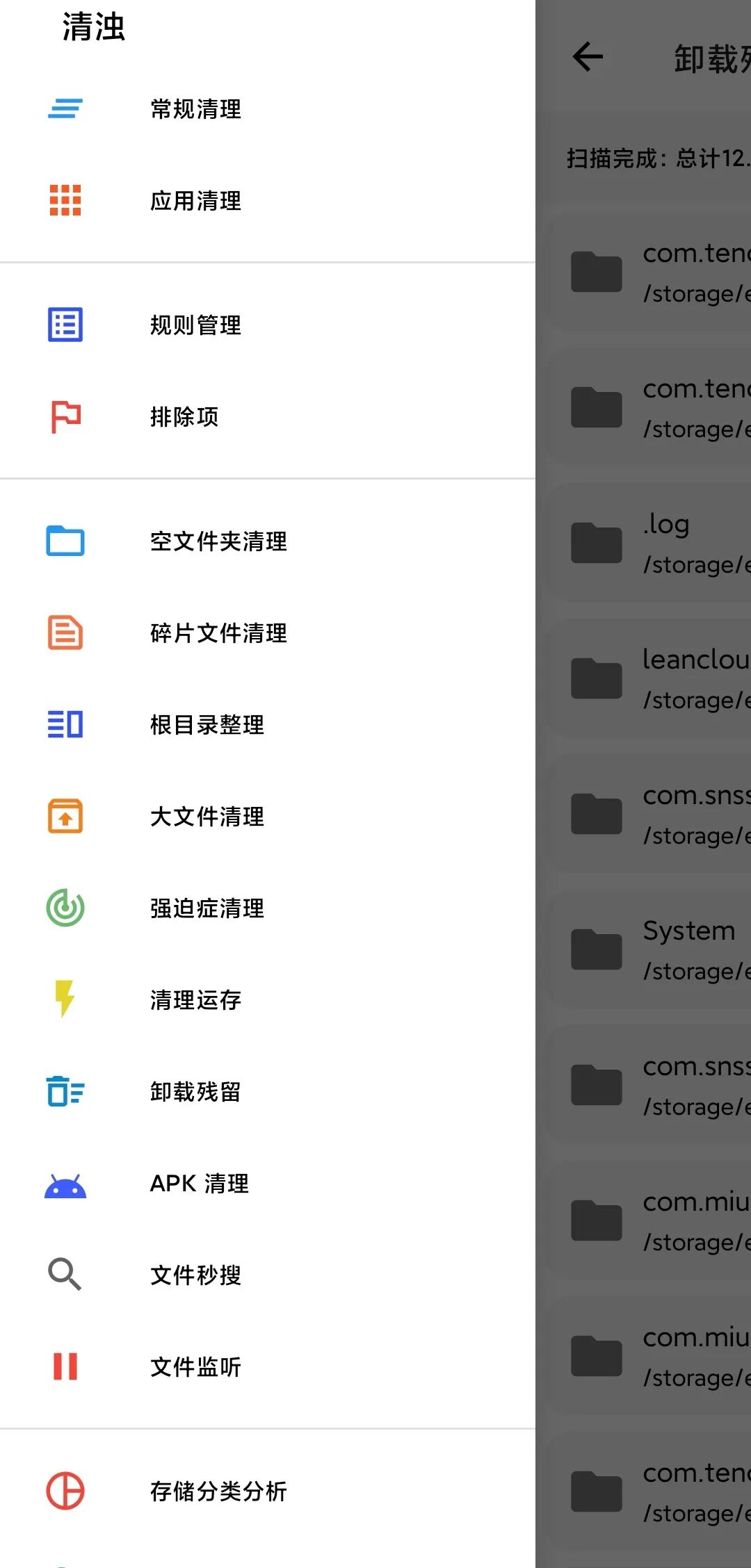
Task: Tap the 文件监听 red pause icon
Action: [x=65, y=1366]
